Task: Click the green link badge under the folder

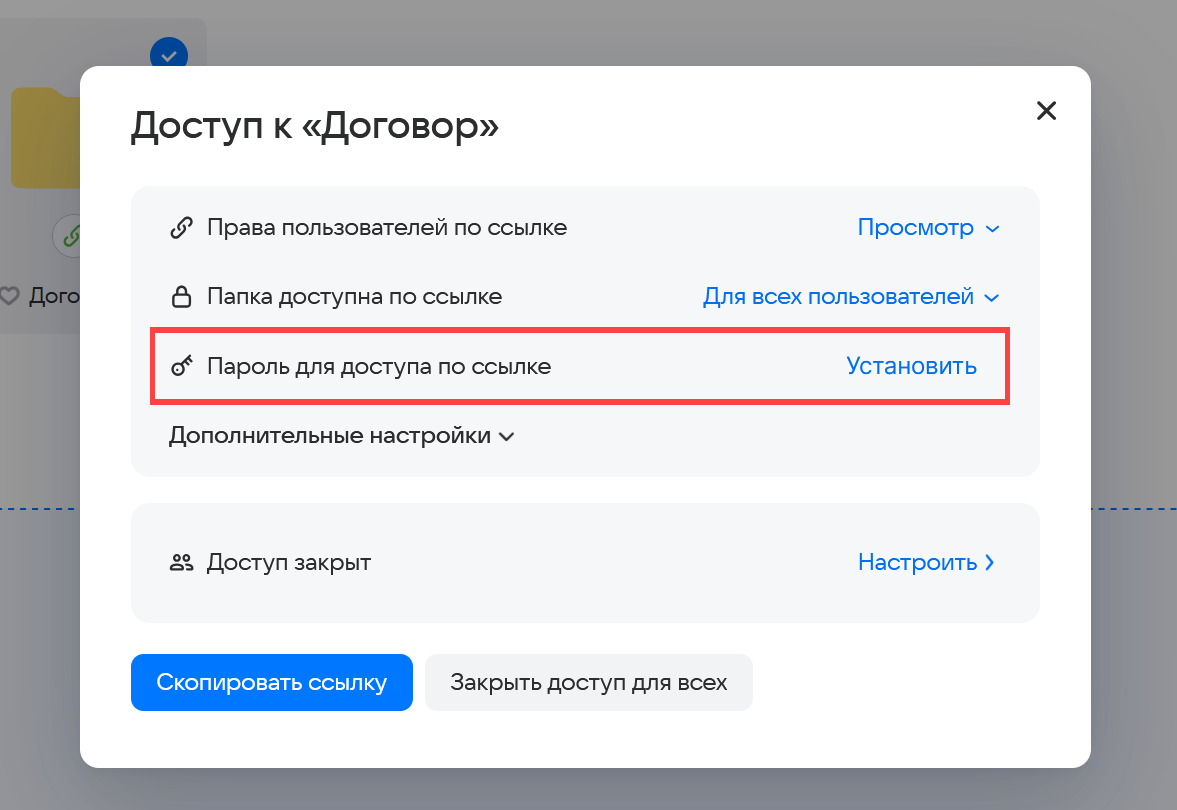Action: click(68, 236)
